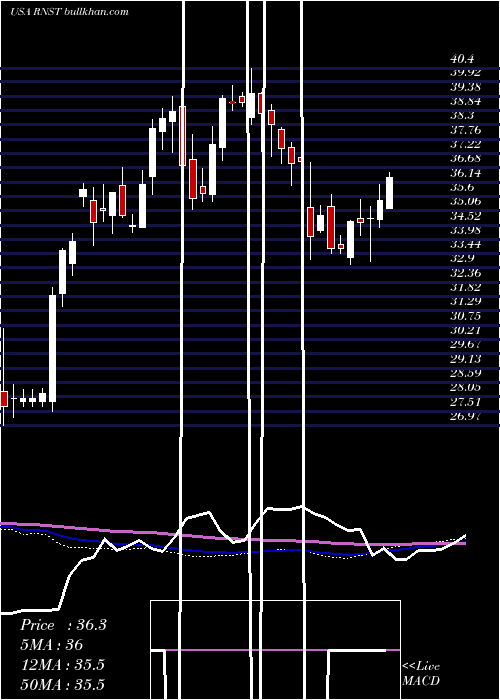Click the large red candlestick at the 38.84 peak
500x700 pixels.
(182, 136)
